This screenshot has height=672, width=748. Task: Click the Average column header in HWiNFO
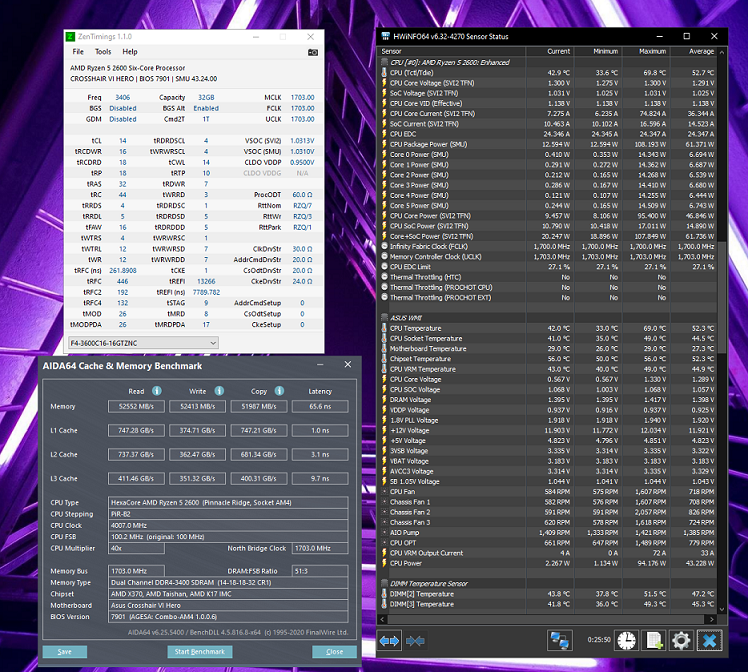coord(694,51)
